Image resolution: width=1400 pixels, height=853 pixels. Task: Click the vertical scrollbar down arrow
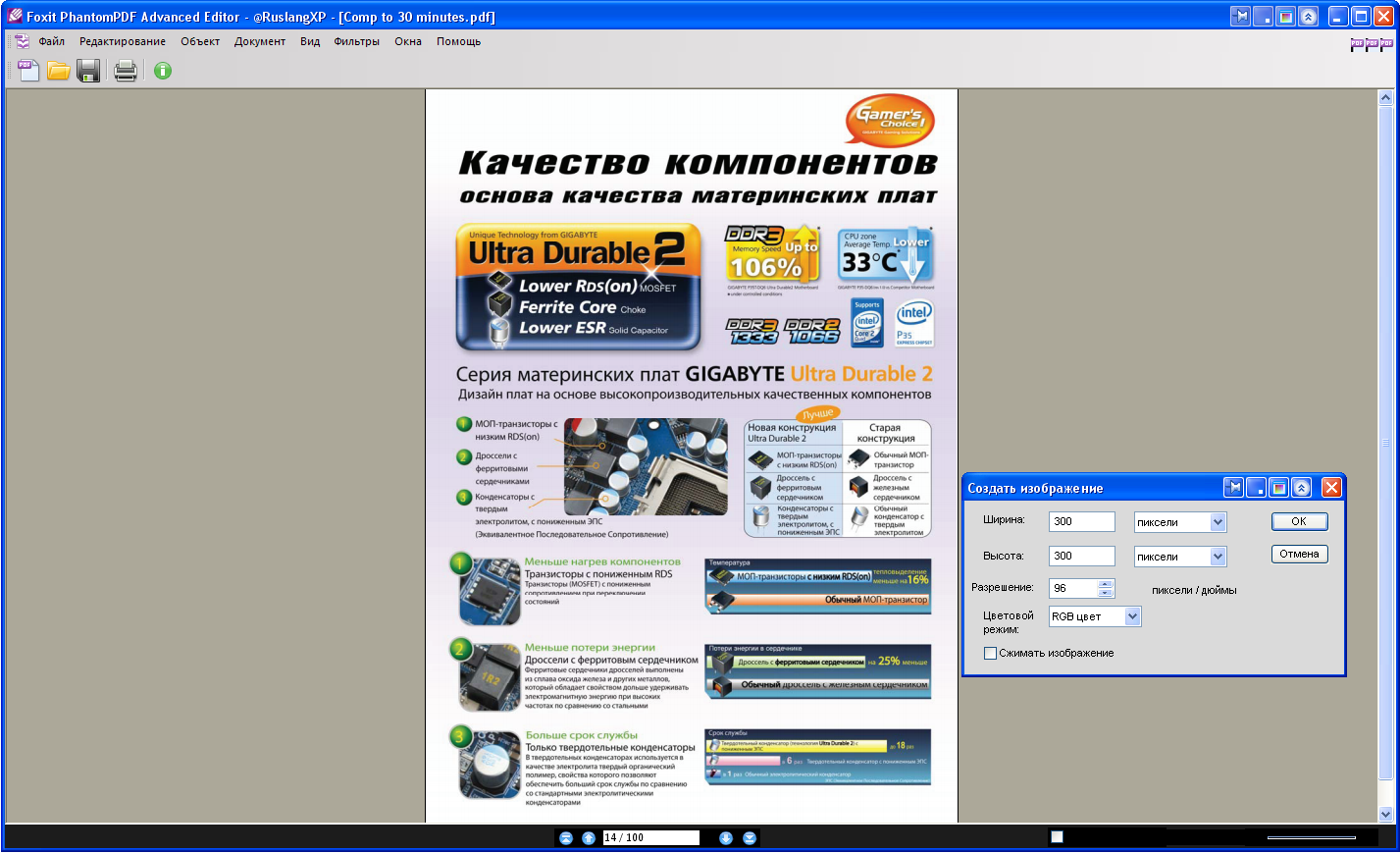[x=1385, y=814]
